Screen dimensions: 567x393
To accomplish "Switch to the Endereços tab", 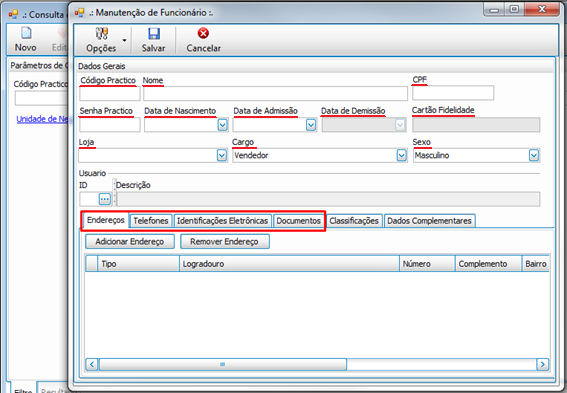I will pyautogui.click(x=106, y=220).
